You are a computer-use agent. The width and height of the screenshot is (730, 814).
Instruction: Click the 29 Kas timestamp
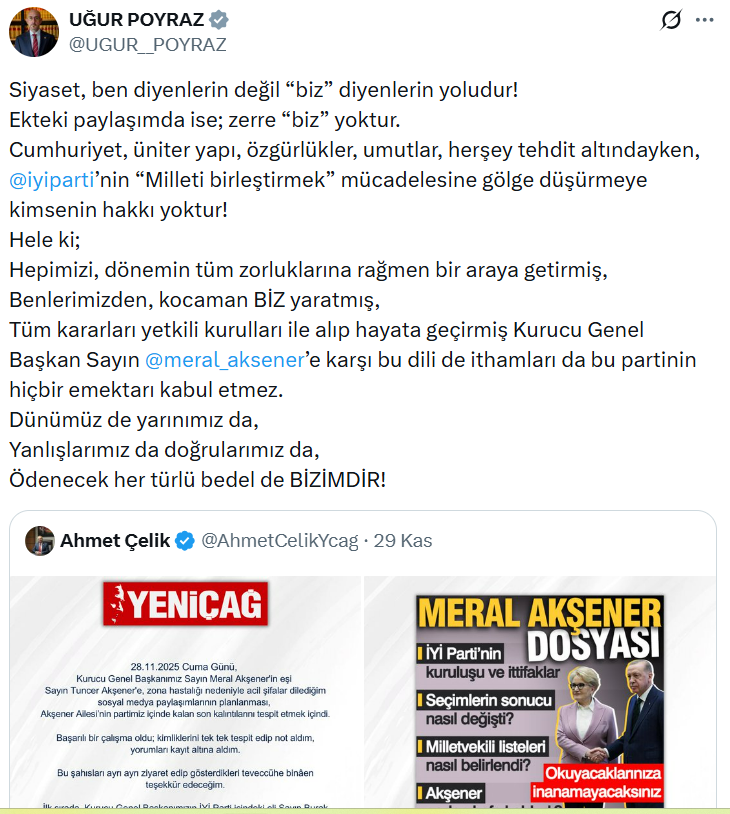pos(403,541)
